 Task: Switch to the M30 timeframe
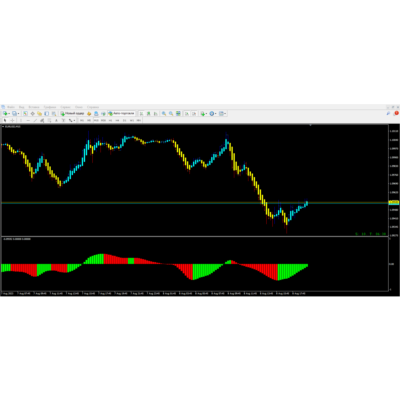(103, 120)
